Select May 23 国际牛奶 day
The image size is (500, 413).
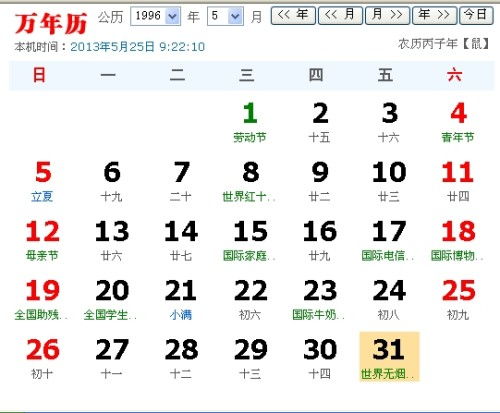(x=319, y=300)
